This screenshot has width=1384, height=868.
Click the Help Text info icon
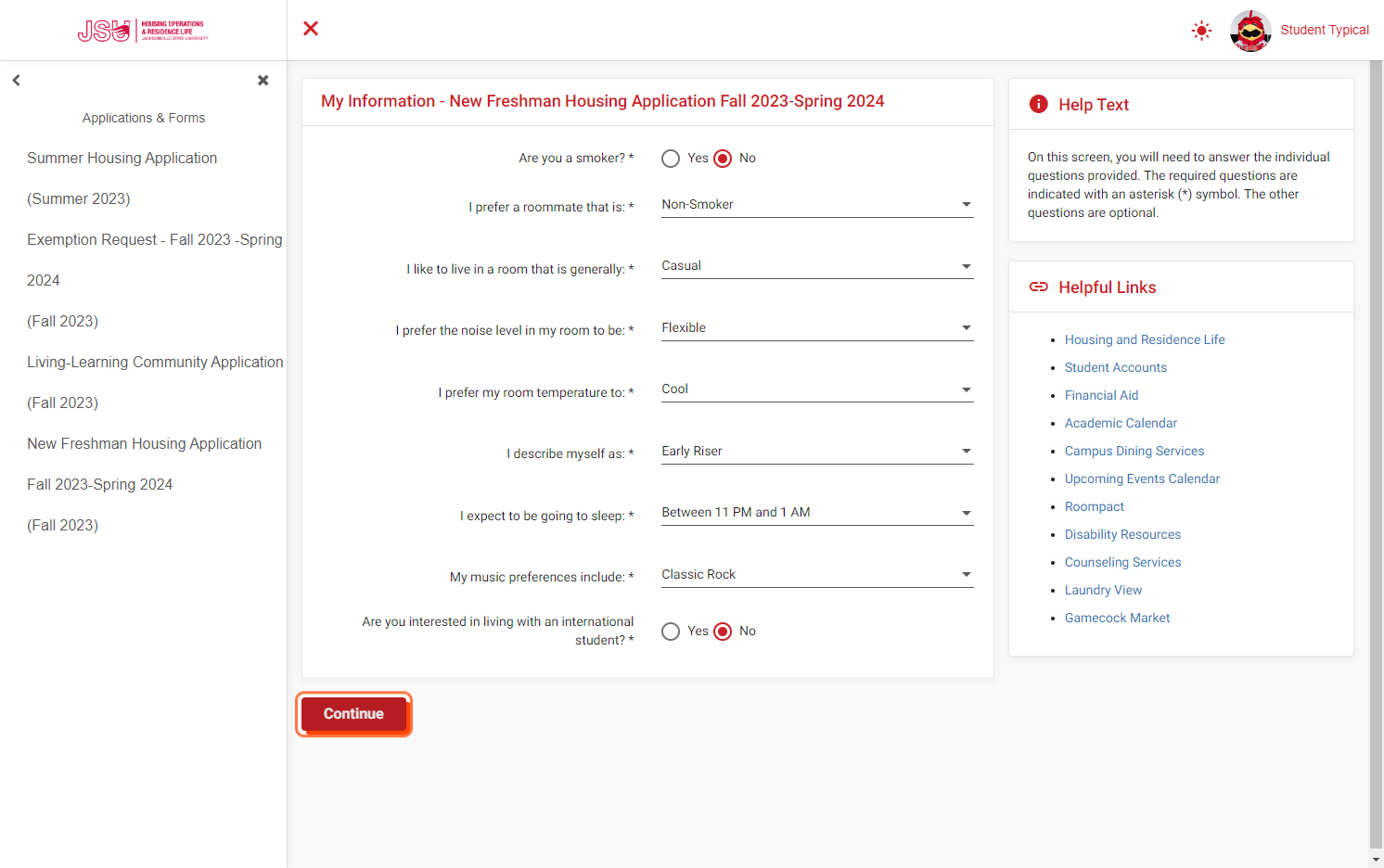[x=1039, y=104]
